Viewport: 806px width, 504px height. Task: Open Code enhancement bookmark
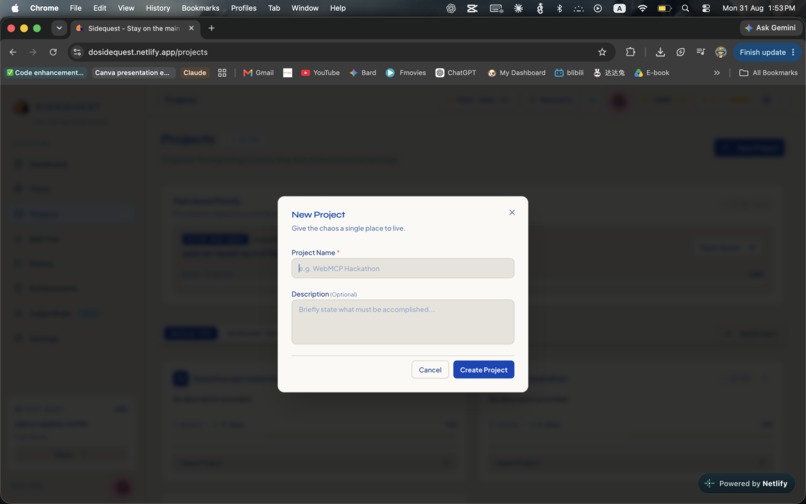pyautogui.click(x=45, y=73)
